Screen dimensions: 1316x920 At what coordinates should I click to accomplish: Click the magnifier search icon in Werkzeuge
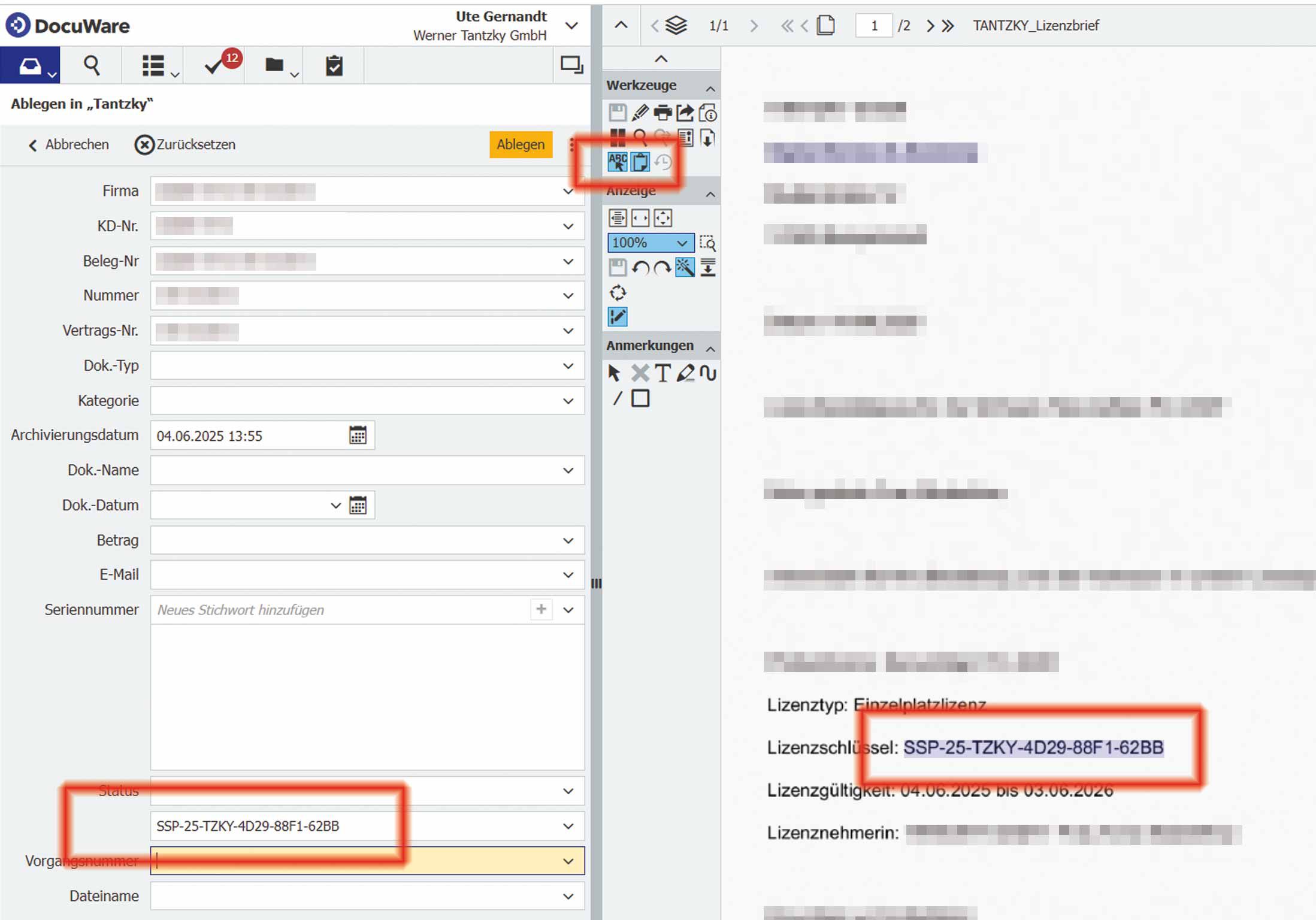(640, 138)
